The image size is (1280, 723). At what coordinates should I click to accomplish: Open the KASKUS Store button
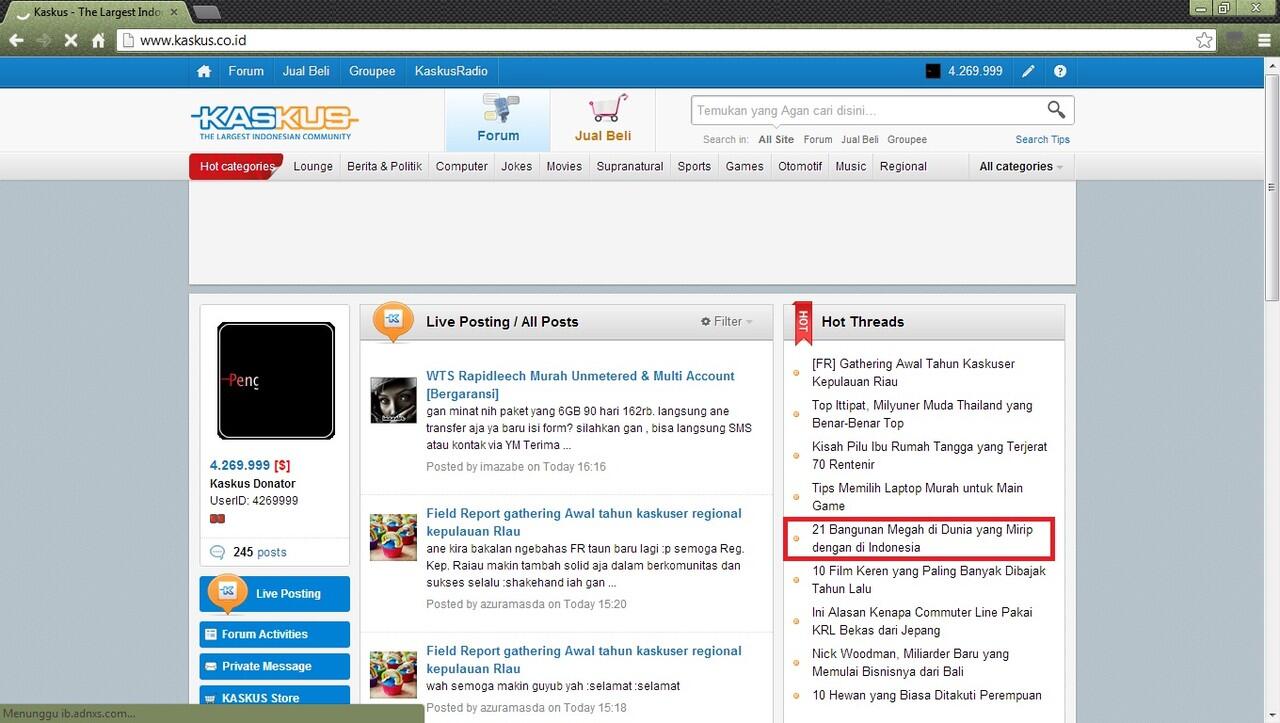(x=275, y=697)
